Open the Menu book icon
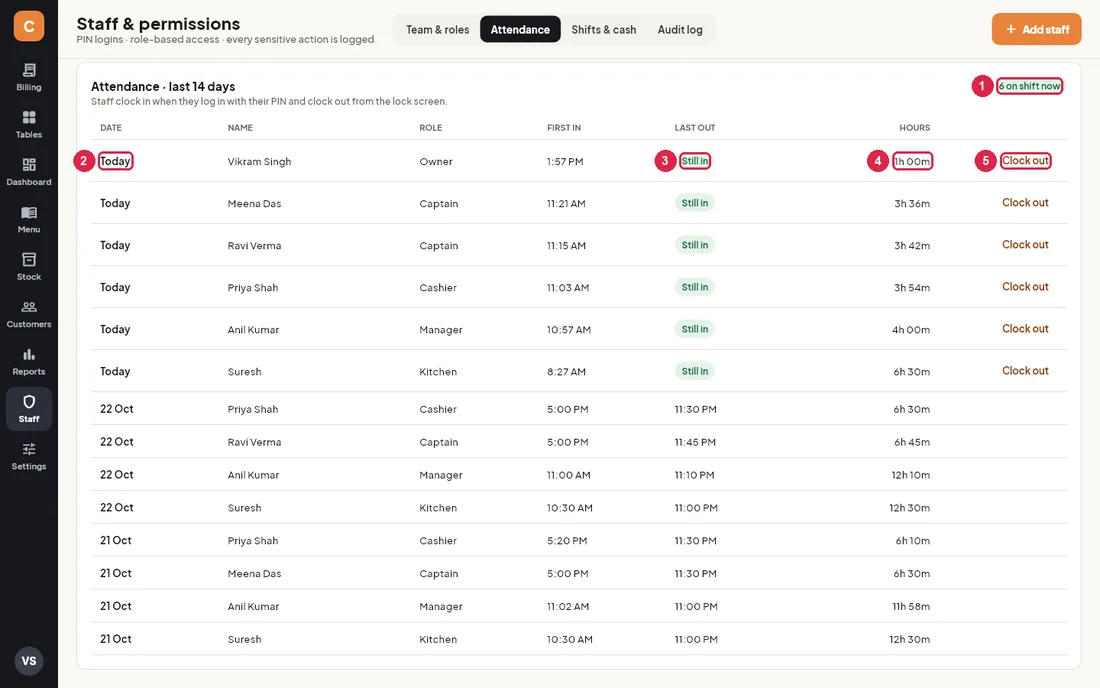 (29, 213)
